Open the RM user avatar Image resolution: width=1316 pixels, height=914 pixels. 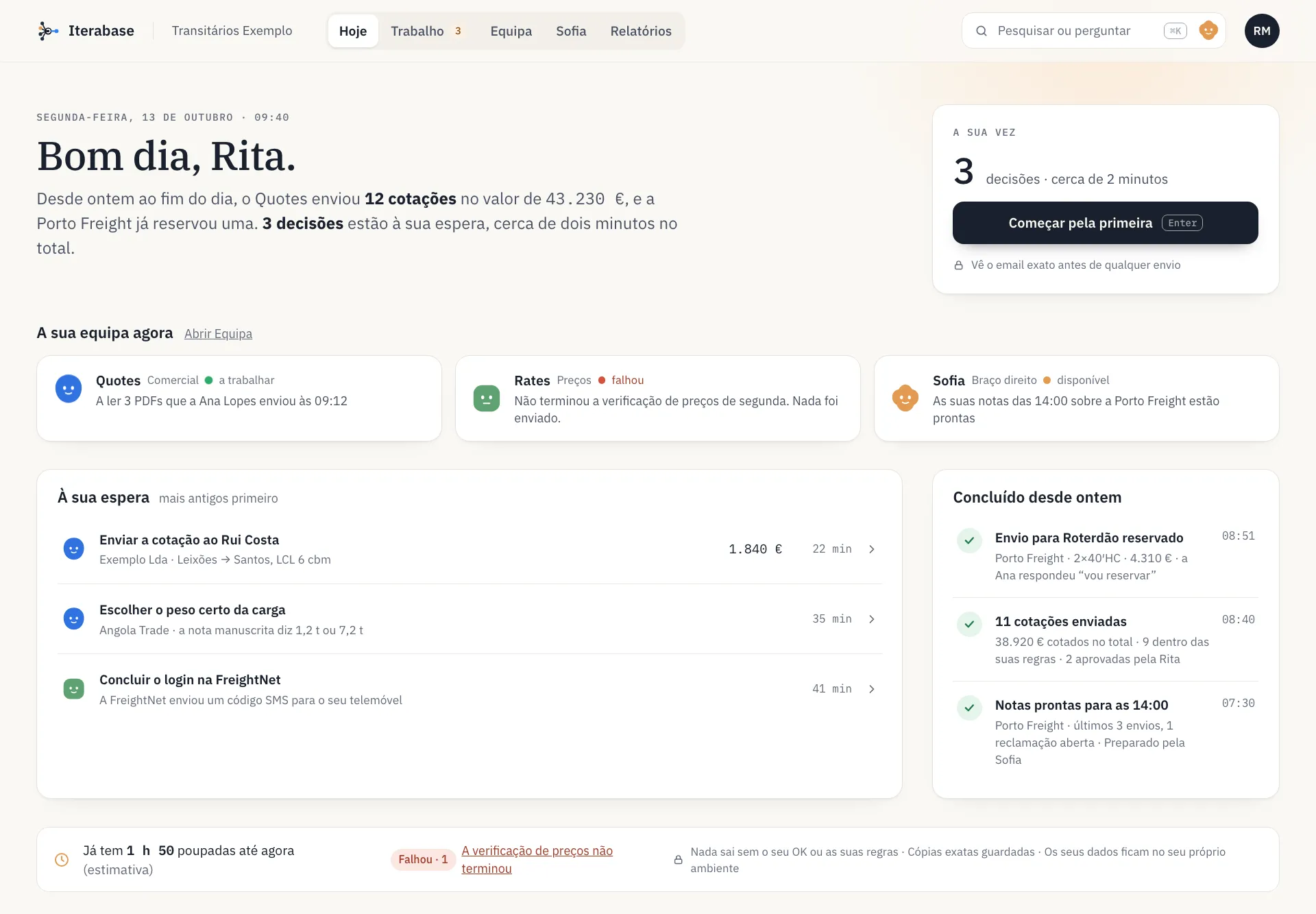(1262, 31)
